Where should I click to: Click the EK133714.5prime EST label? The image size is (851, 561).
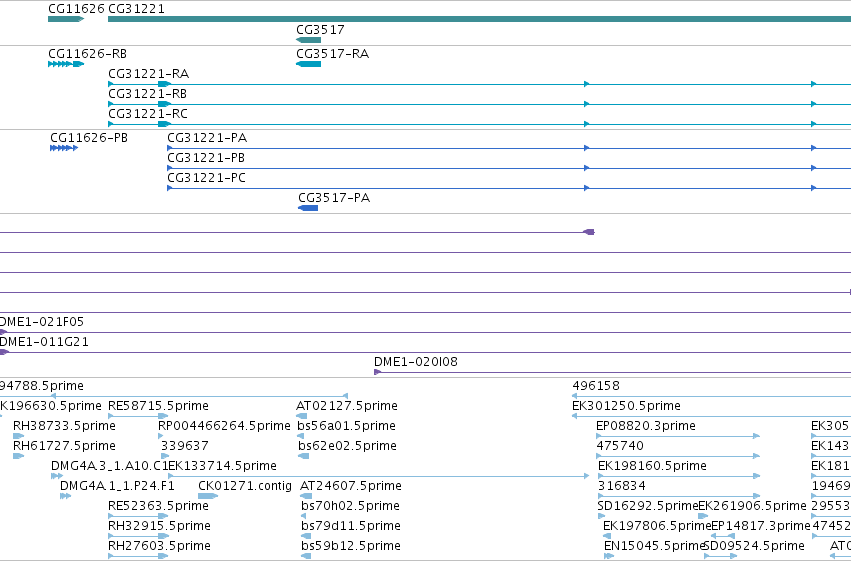click(223, 466)
